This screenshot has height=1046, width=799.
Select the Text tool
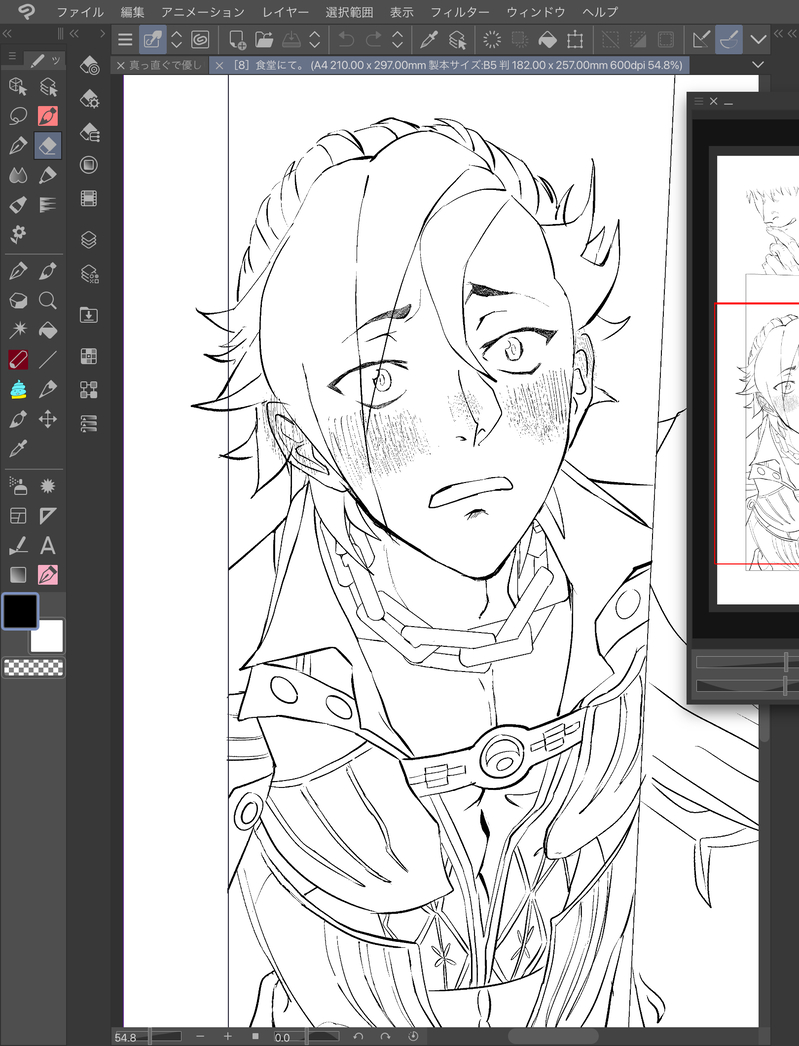click(47, 546)
